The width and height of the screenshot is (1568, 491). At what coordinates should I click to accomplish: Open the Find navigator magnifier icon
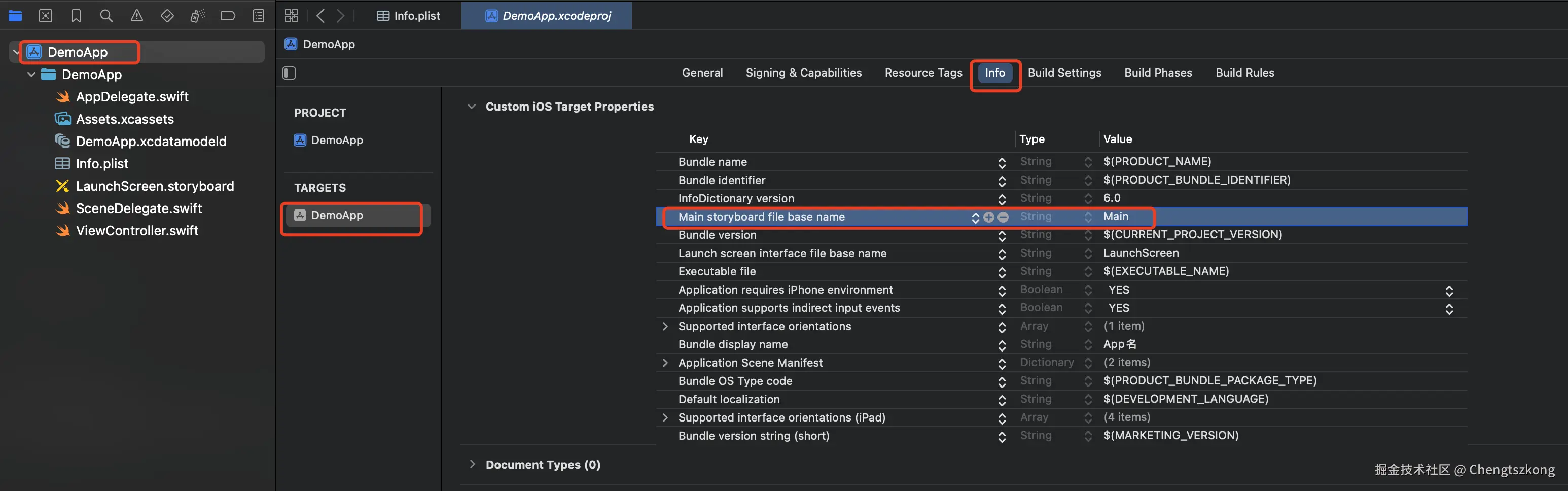106,16
